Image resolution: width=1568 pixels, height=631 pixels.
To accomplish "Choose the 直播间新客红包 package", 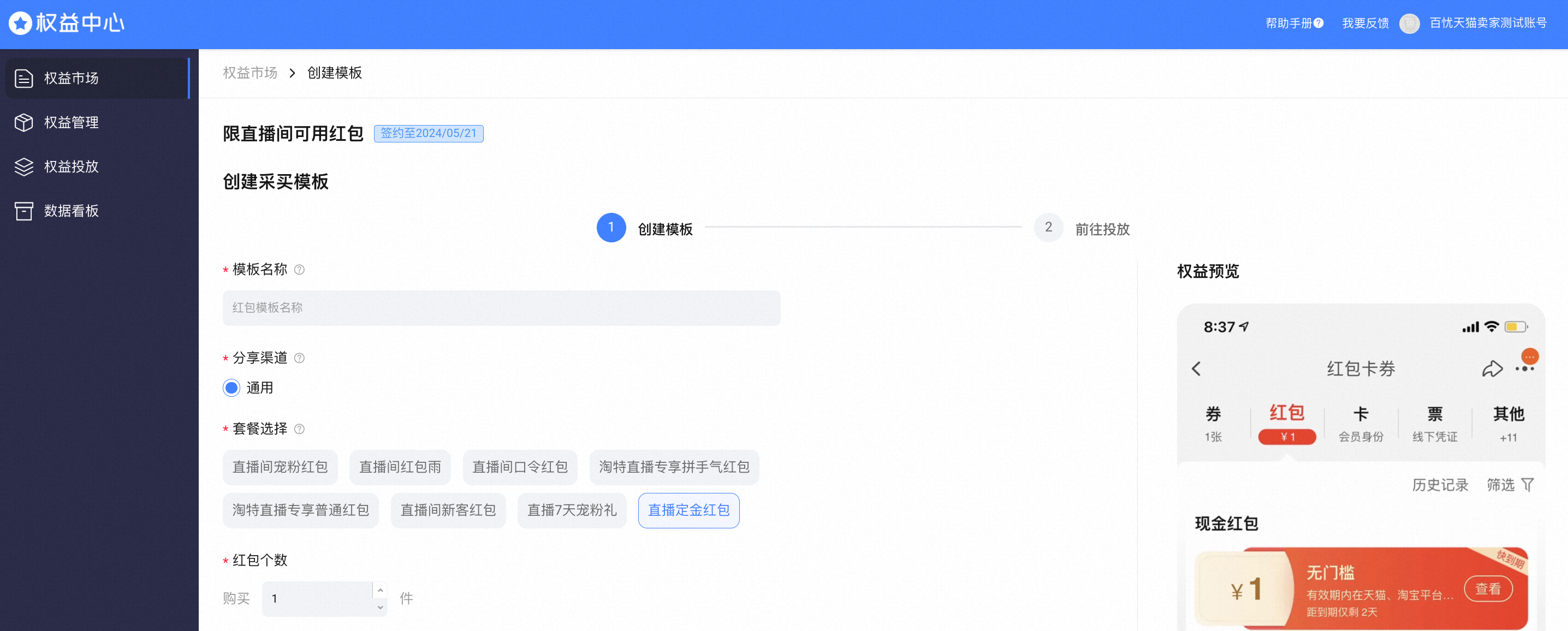I will point(448,510).
